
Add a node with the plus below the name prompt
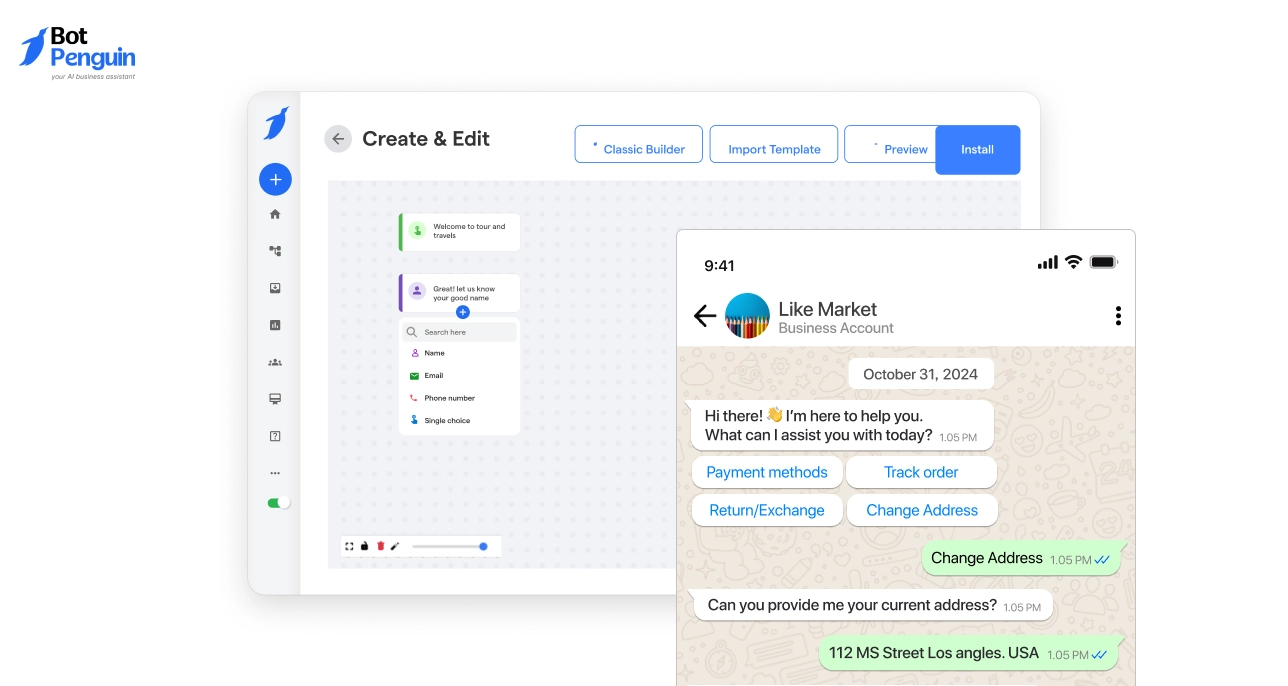point(462,312)
